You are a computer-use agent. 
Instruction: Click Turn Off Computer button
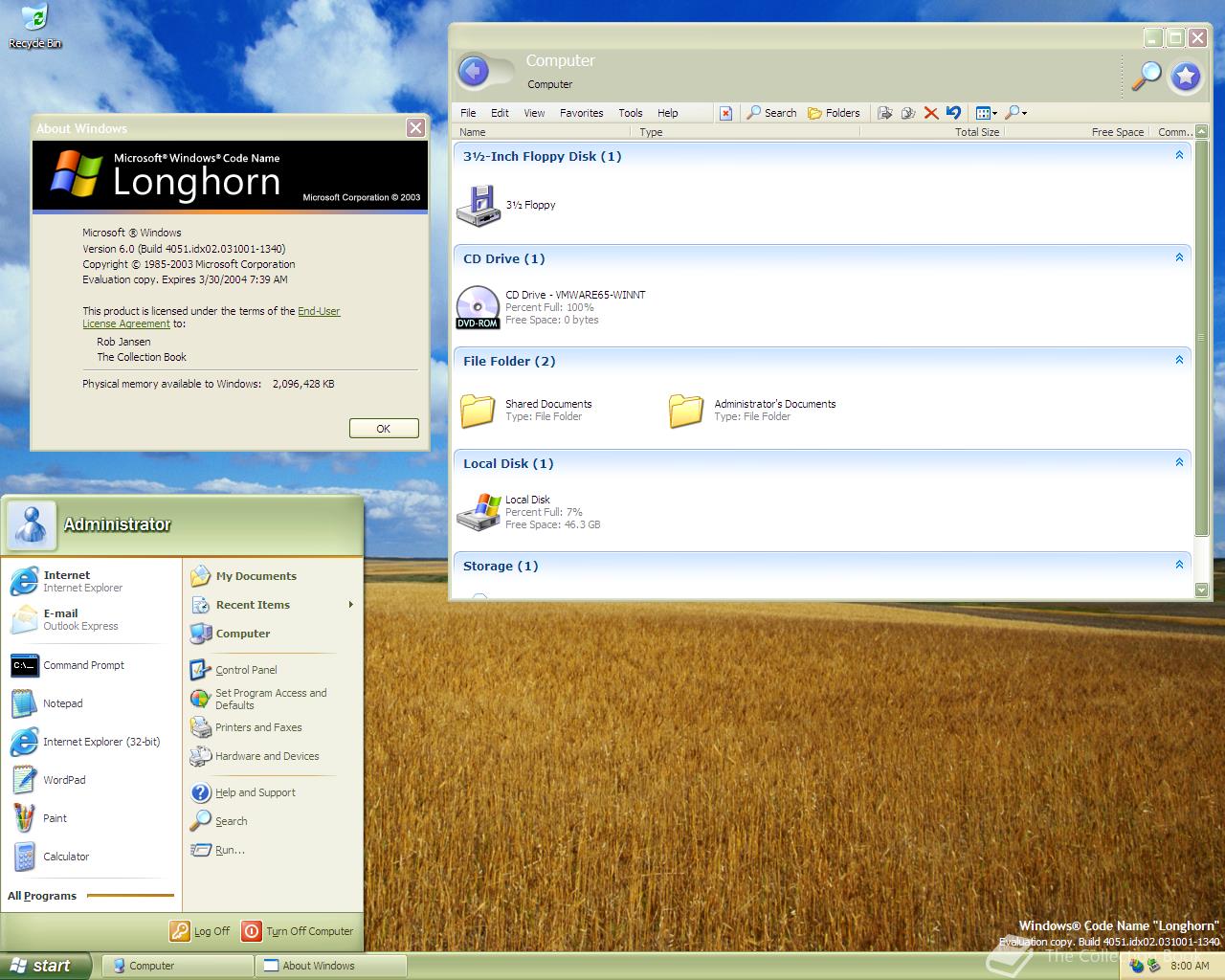297,931
